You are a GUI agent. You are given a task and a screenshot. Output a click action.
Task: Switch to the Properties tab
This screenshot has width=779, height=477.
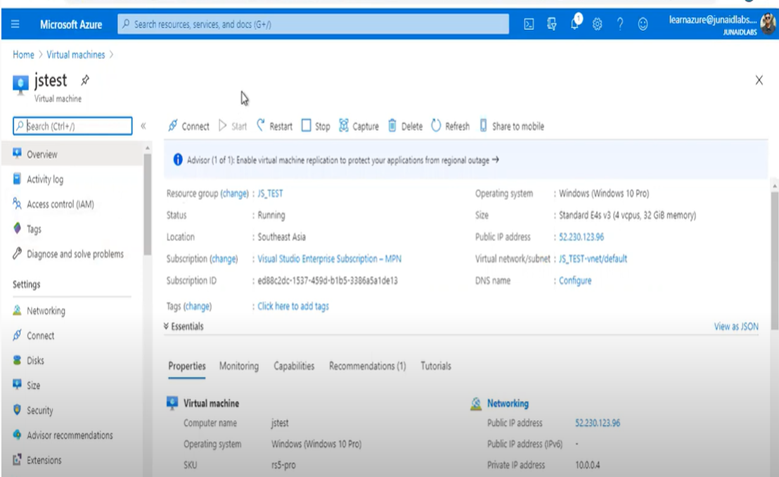[187, 366]
